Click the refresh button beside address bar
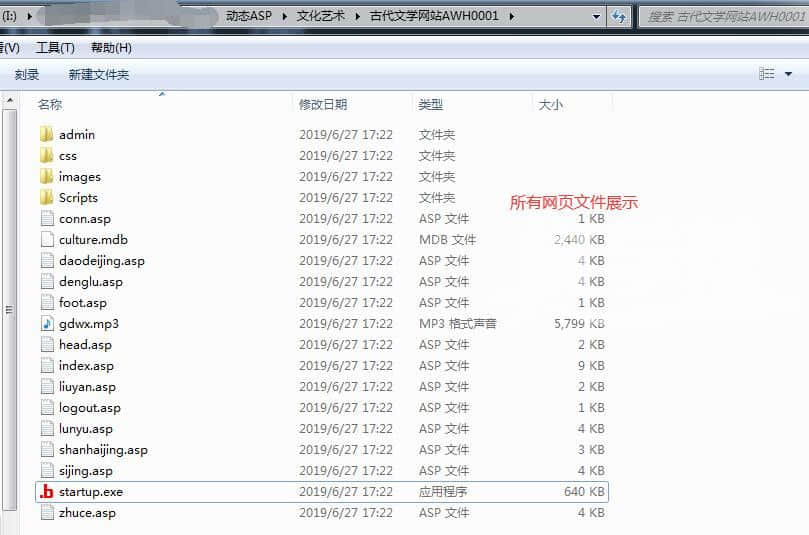 tap(620, 16)
